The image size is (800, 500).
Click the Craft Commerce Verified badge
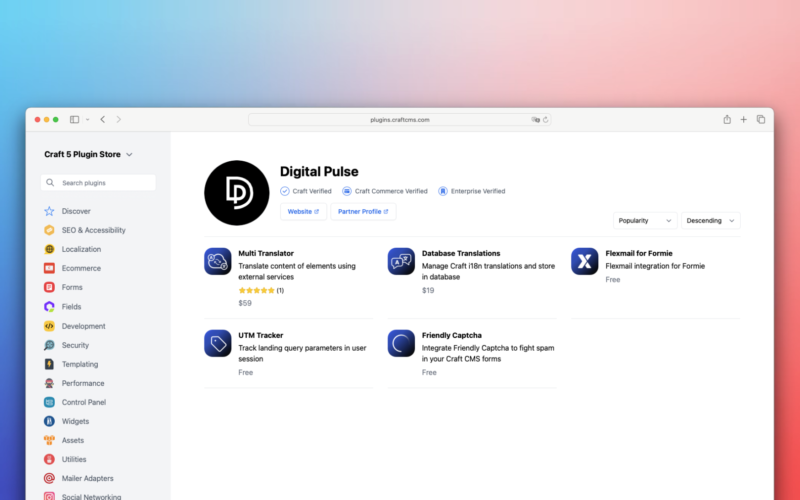[385, 191]
